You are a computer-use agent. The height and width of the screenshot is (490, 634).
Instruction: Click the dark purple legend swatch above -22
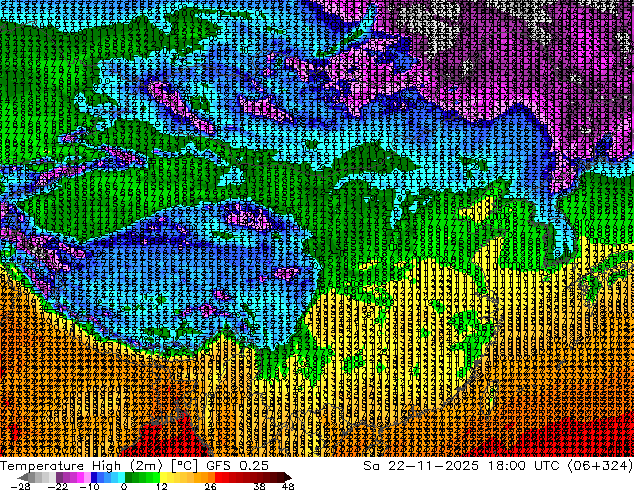click(x=59, y=477)
